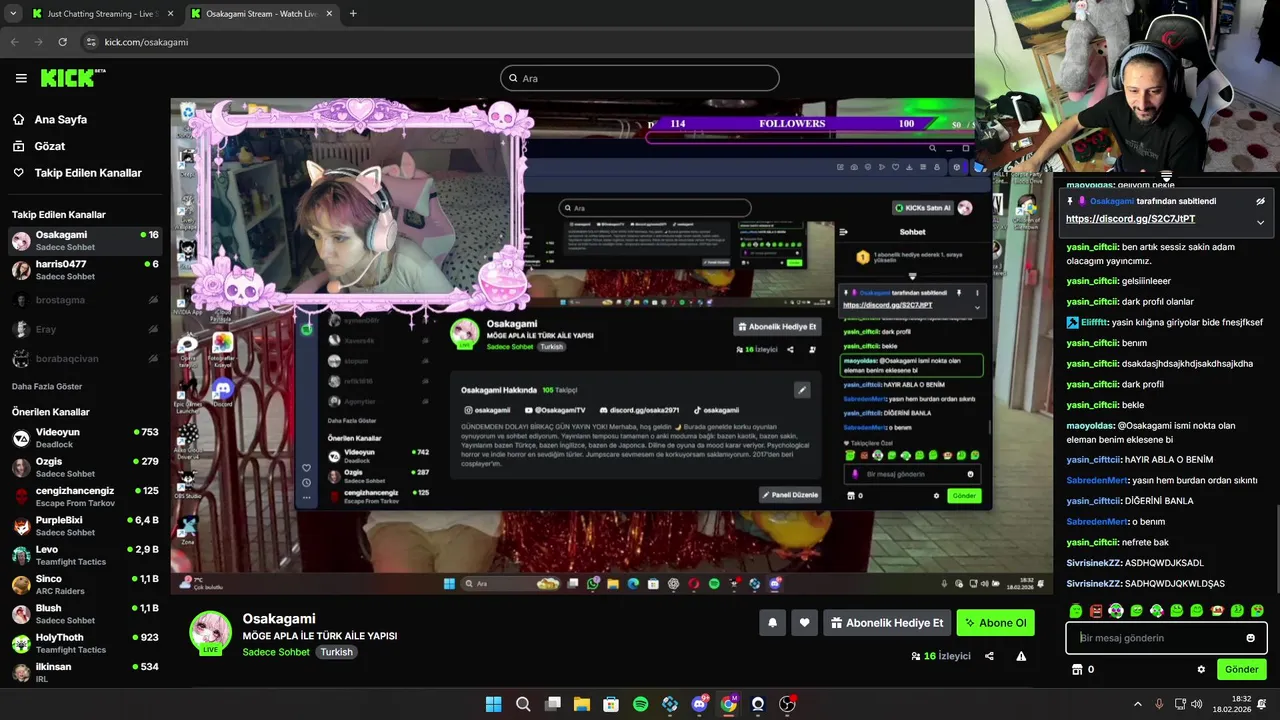Screen dimensions: 1280x720
Task: Open File Explorer from taskbar
Action: 581,704
